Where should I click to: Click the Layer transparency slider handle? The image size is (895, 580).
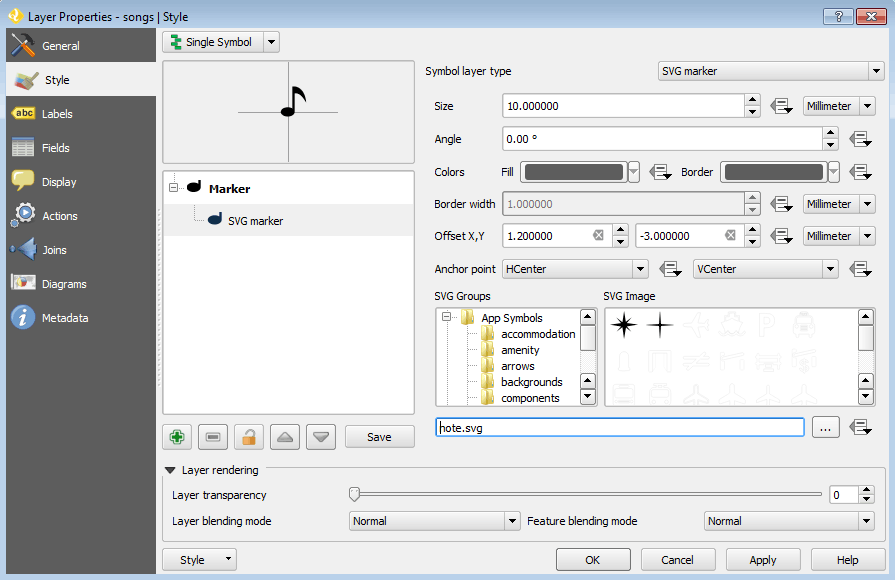click(354, 494)
